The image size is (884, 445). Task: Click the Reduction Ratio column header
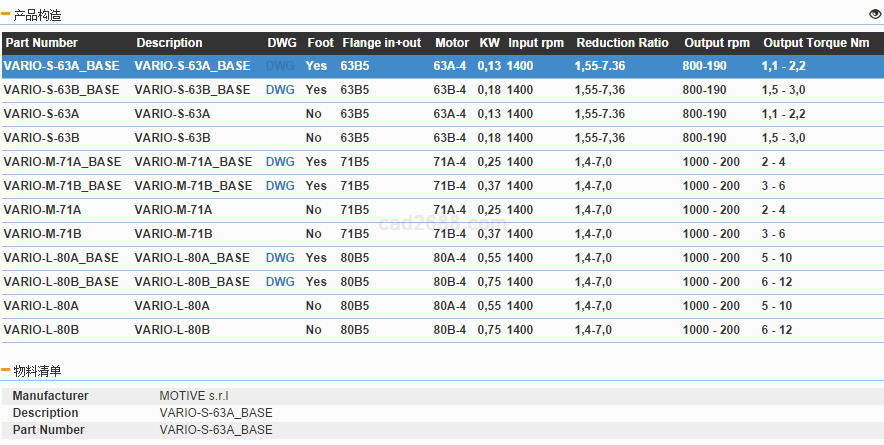tap(622, 43)
